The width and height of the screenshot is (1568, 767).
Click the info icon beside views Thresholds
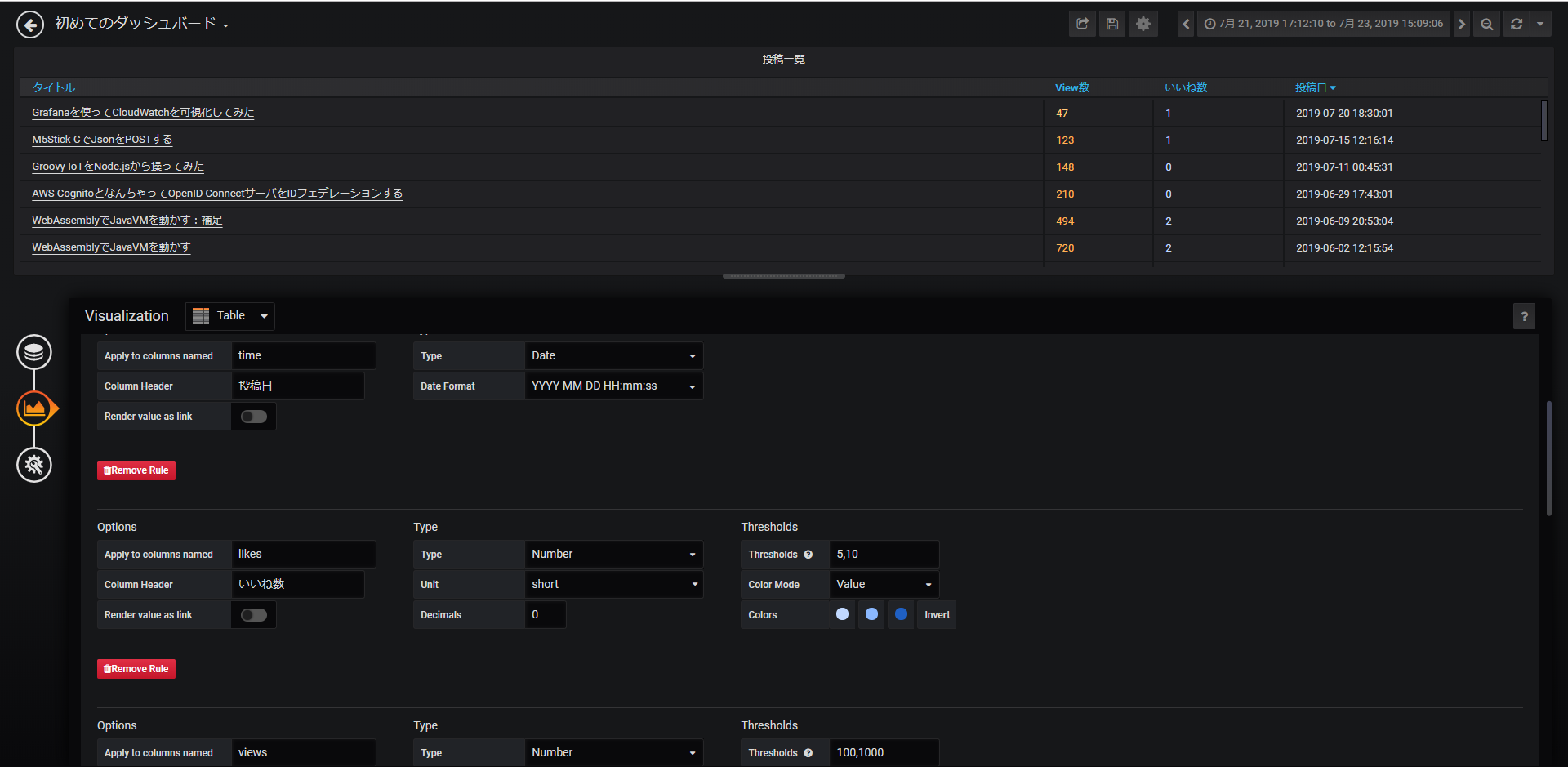pyautogui.click(x=808, y=753)
